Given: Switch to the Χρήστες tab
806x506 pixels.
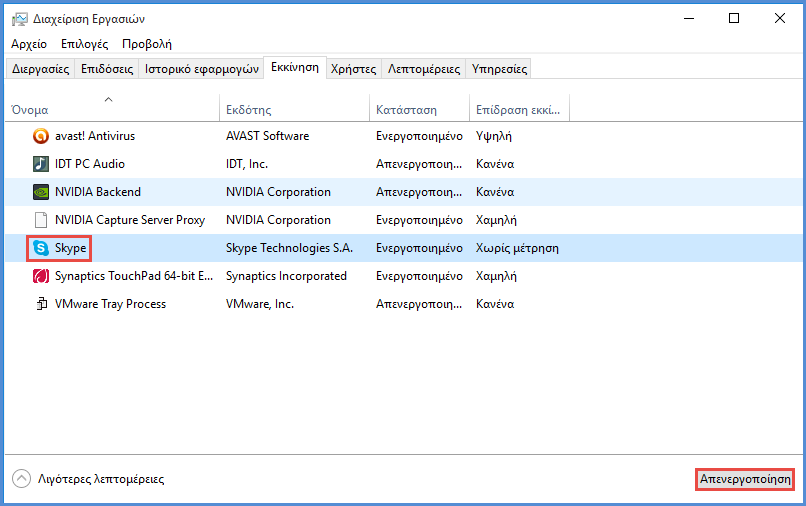Looking at the screenshot, I should point(354,69).
